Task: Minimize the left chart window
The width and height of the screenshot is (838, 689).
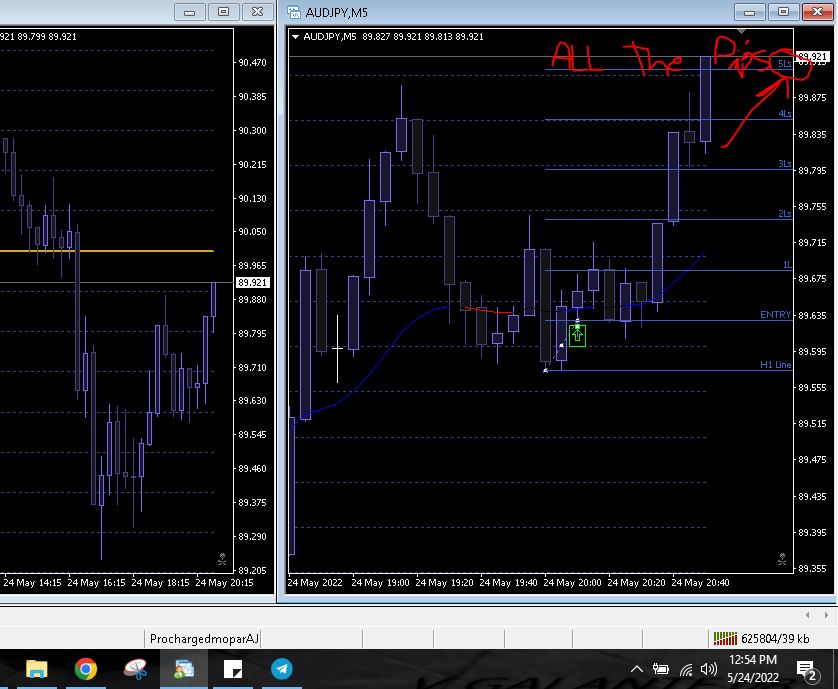Action: (x=190, y=12)
